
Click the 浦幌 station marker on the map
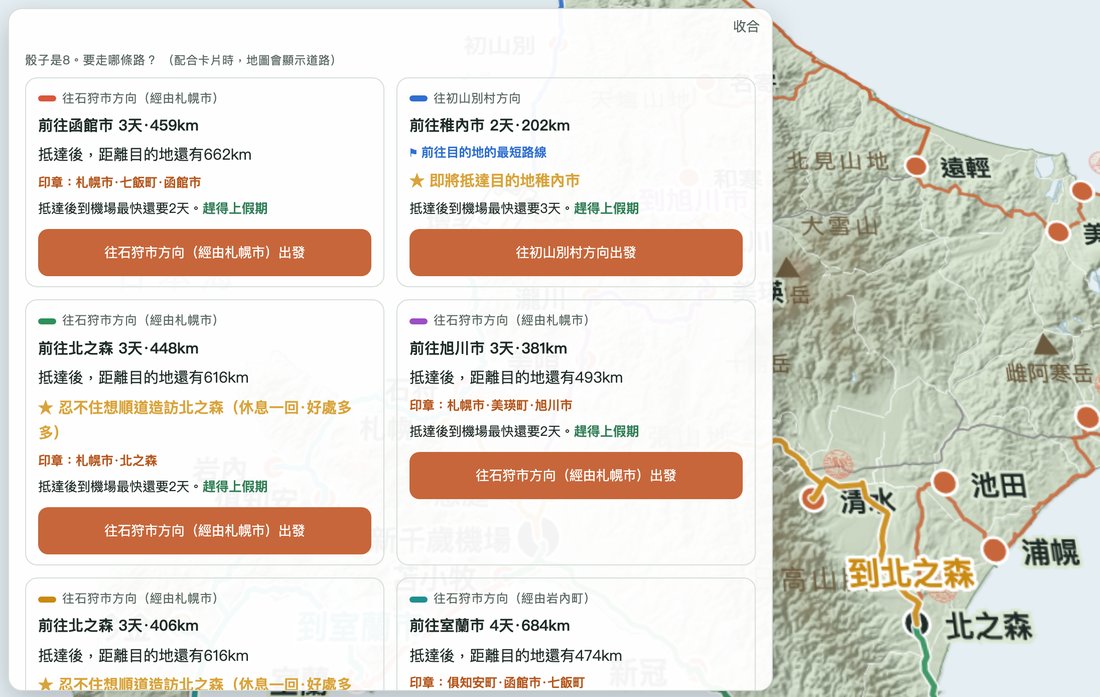coord(994,550)
